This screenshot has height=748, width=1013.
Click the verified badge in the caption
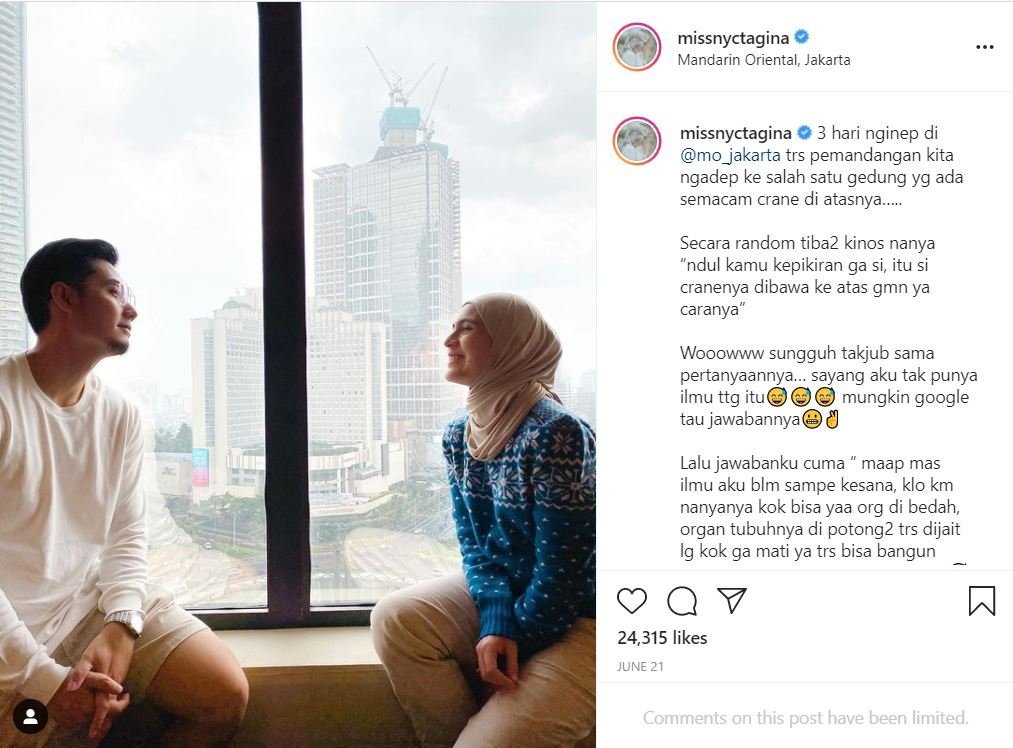pyautogui.click(x=804, y=132)
